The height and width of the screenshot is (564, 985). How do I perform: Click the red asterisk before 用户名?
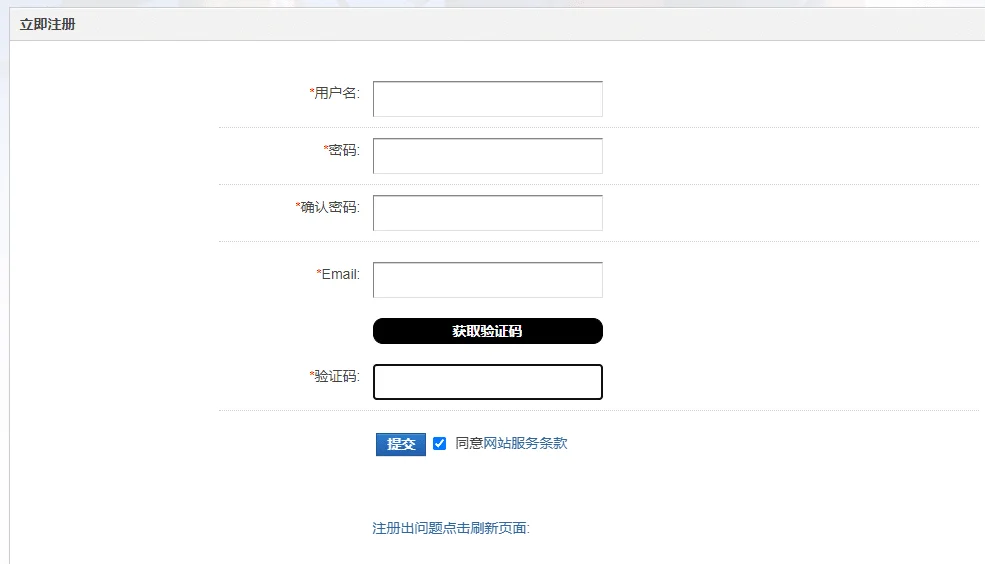[x=312, y=91]
